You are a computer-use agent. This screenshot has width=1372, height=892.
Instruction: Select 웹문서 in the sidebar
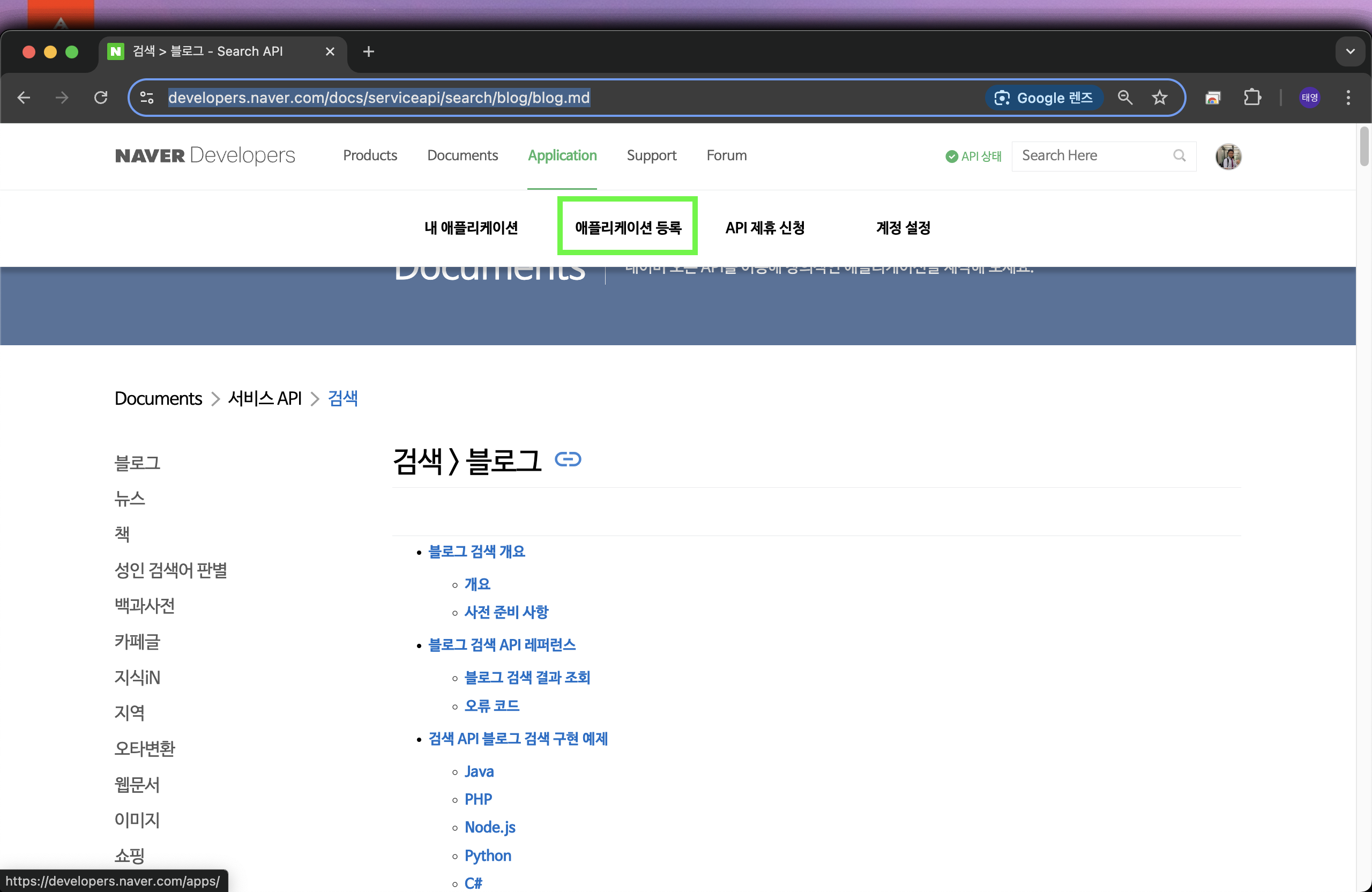(137, 785)
